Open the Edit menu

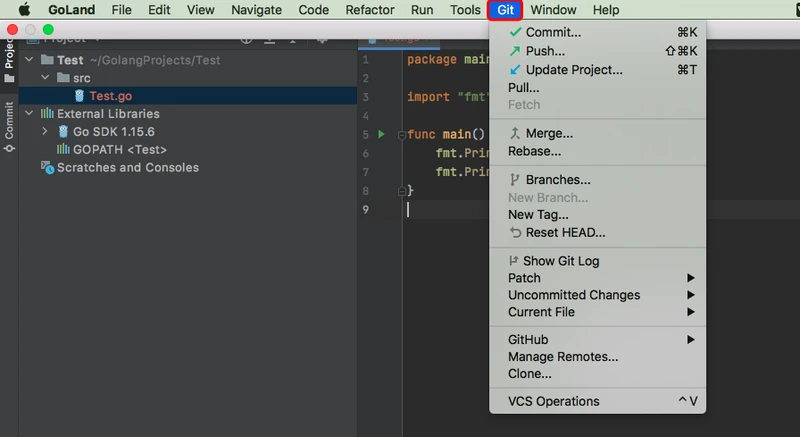[159, 10]
